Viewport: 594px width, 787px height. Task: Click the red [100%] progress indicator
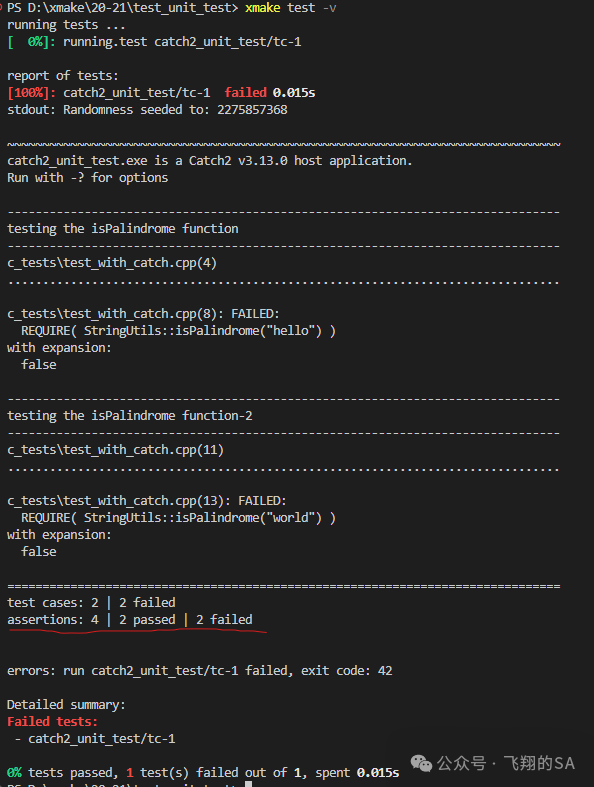pyautogui.click(x=31, y=93)
